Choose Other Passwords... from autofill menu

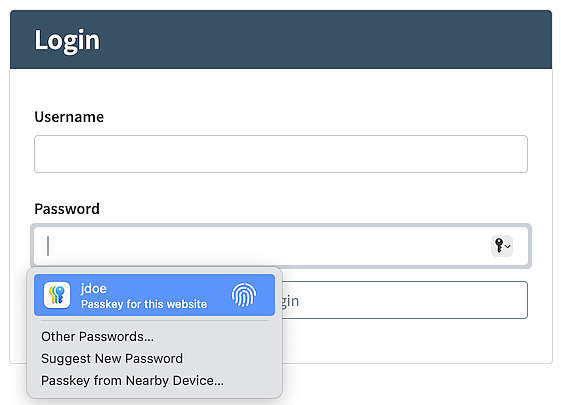point(97,337)
